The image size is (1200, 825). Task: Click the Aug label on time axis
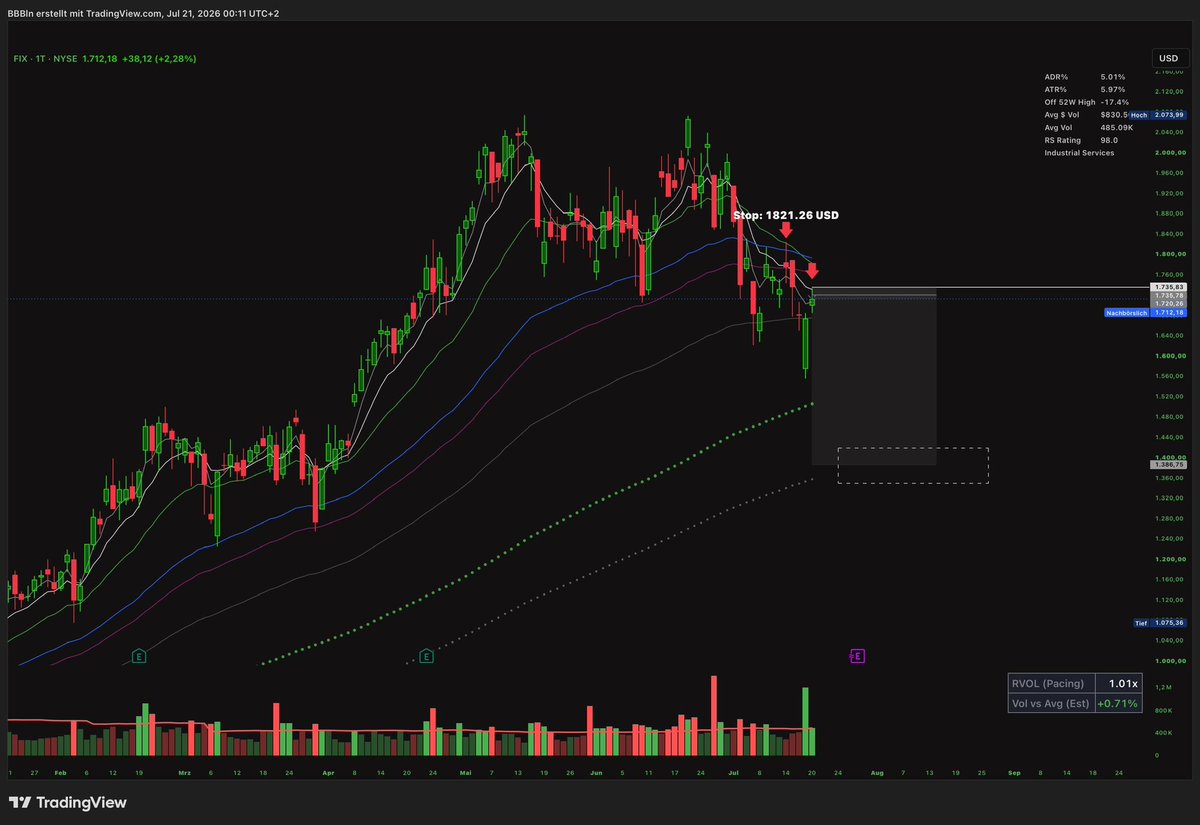click(x=877, y=773)
